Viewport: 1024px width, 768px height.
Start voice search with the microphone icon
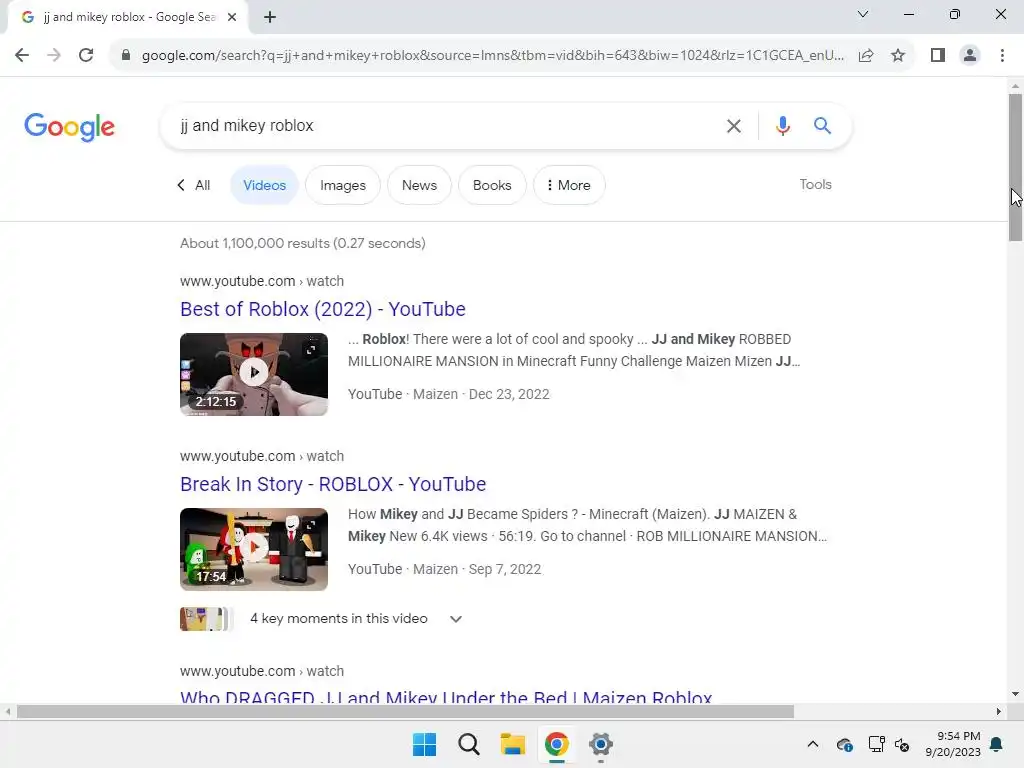click(x=782, y=125)
